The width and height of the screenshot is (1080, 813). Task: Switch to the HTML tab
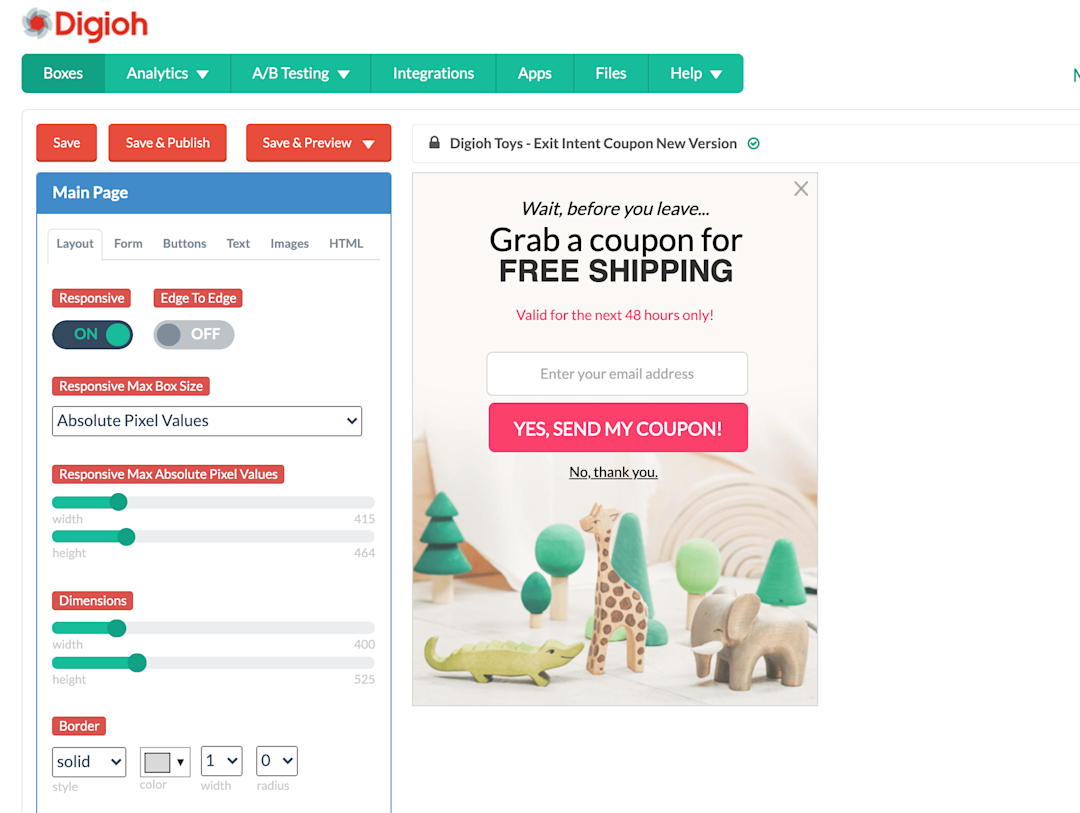(346, 243)
